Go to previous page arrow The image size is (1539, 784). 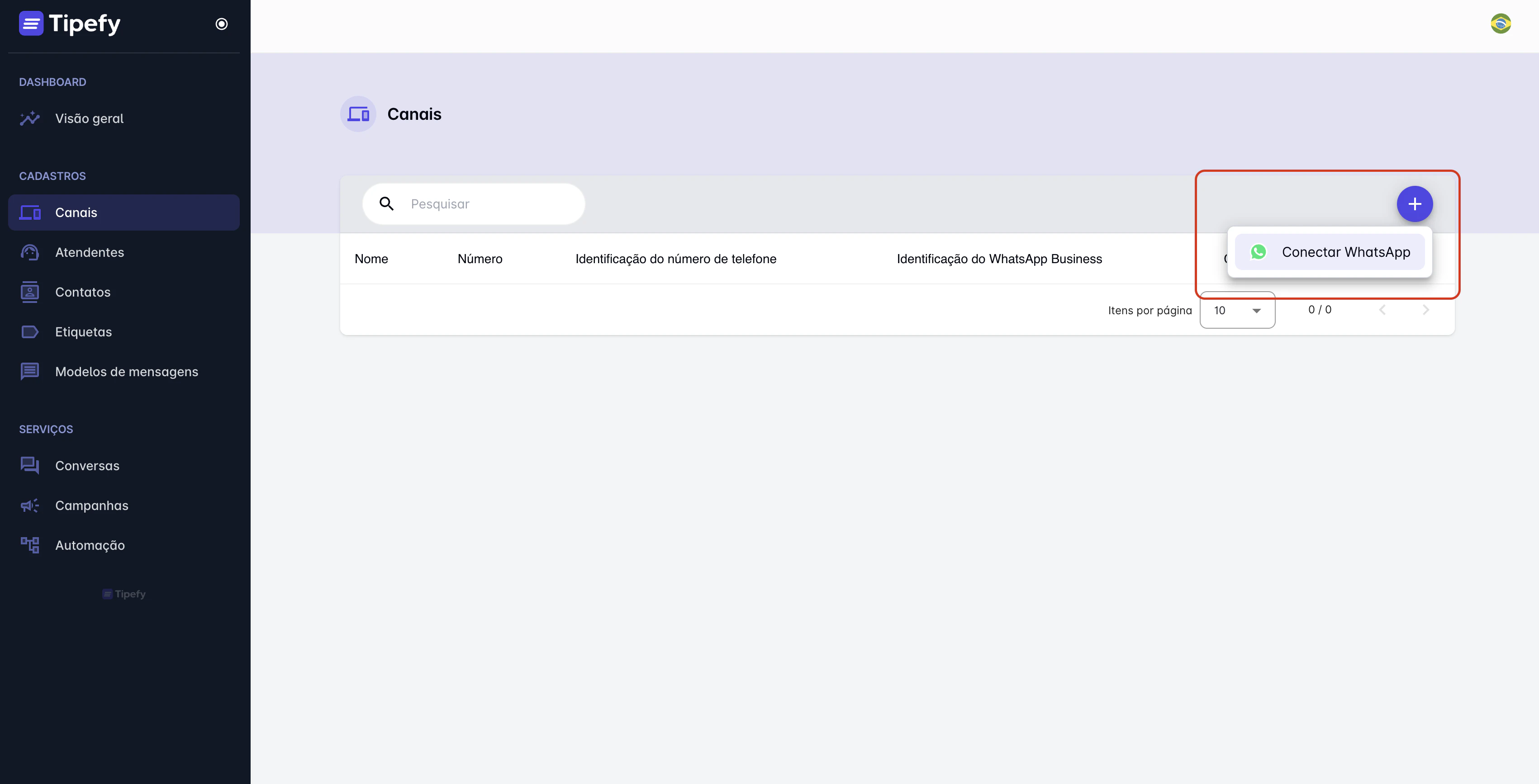1382,310
